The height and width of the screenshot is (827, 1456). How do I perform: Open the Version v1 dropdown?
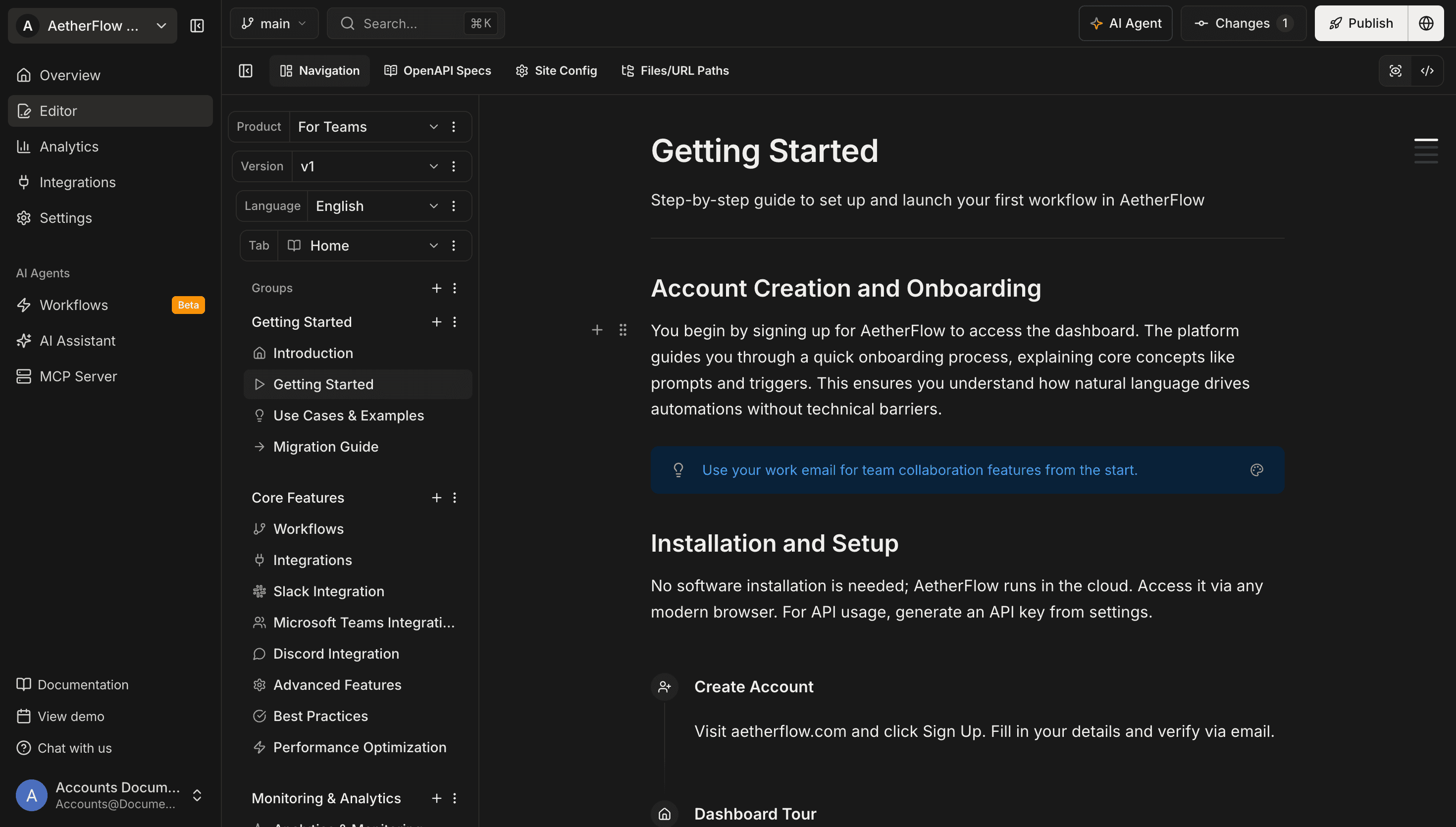(369, 166)
